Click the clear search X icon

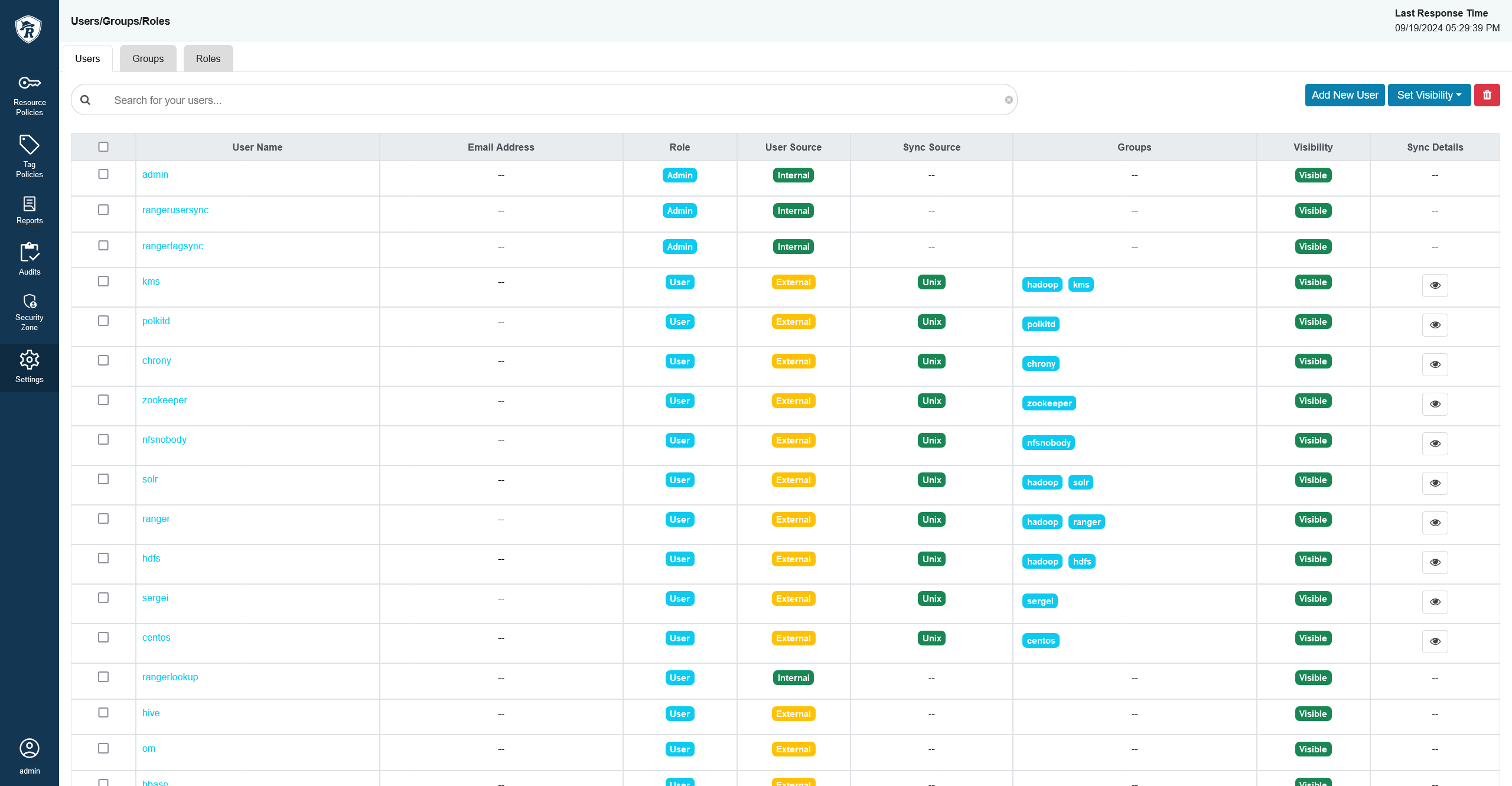tap(1009, 99)
